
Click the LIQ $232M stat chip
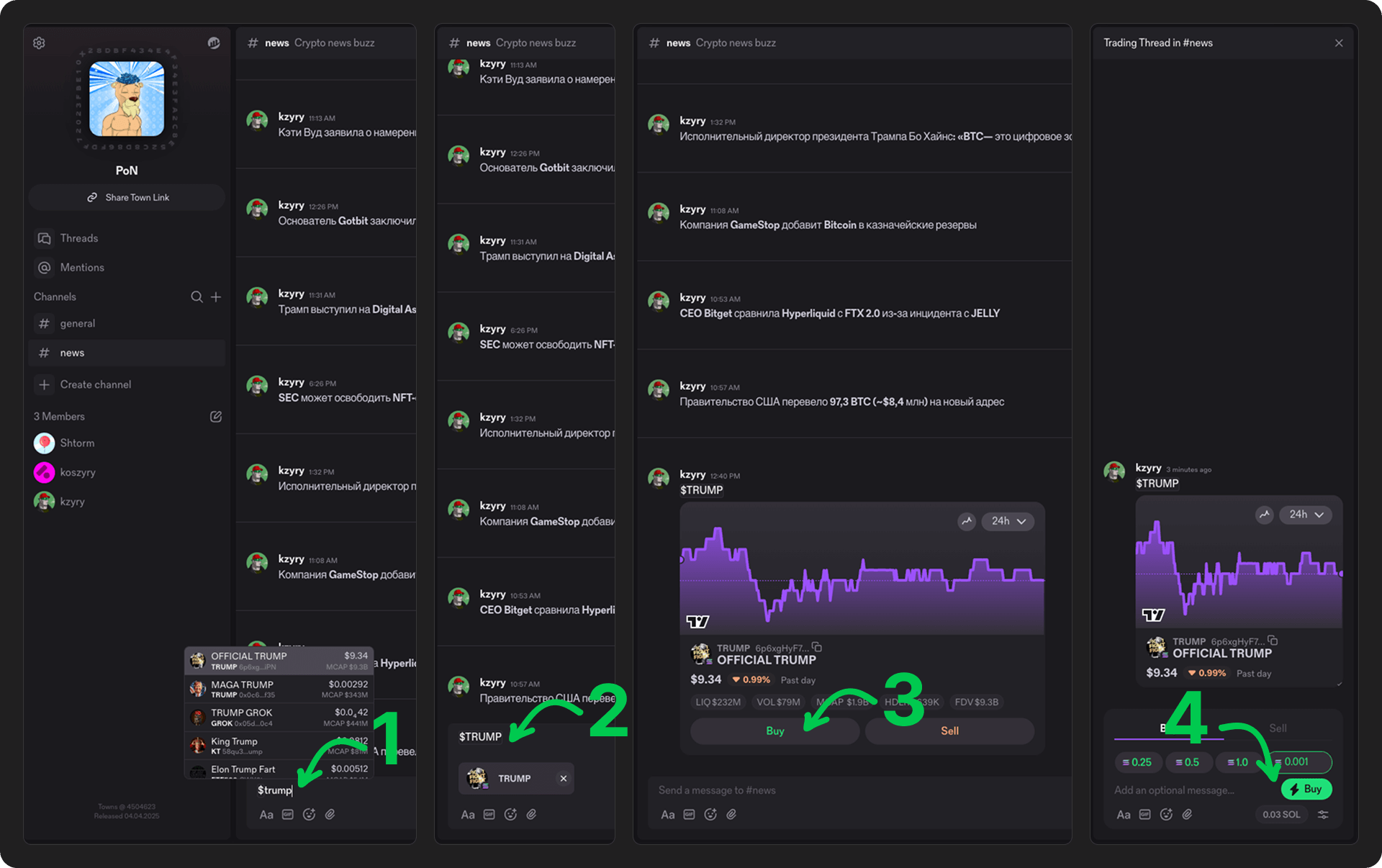pos(718,702)
